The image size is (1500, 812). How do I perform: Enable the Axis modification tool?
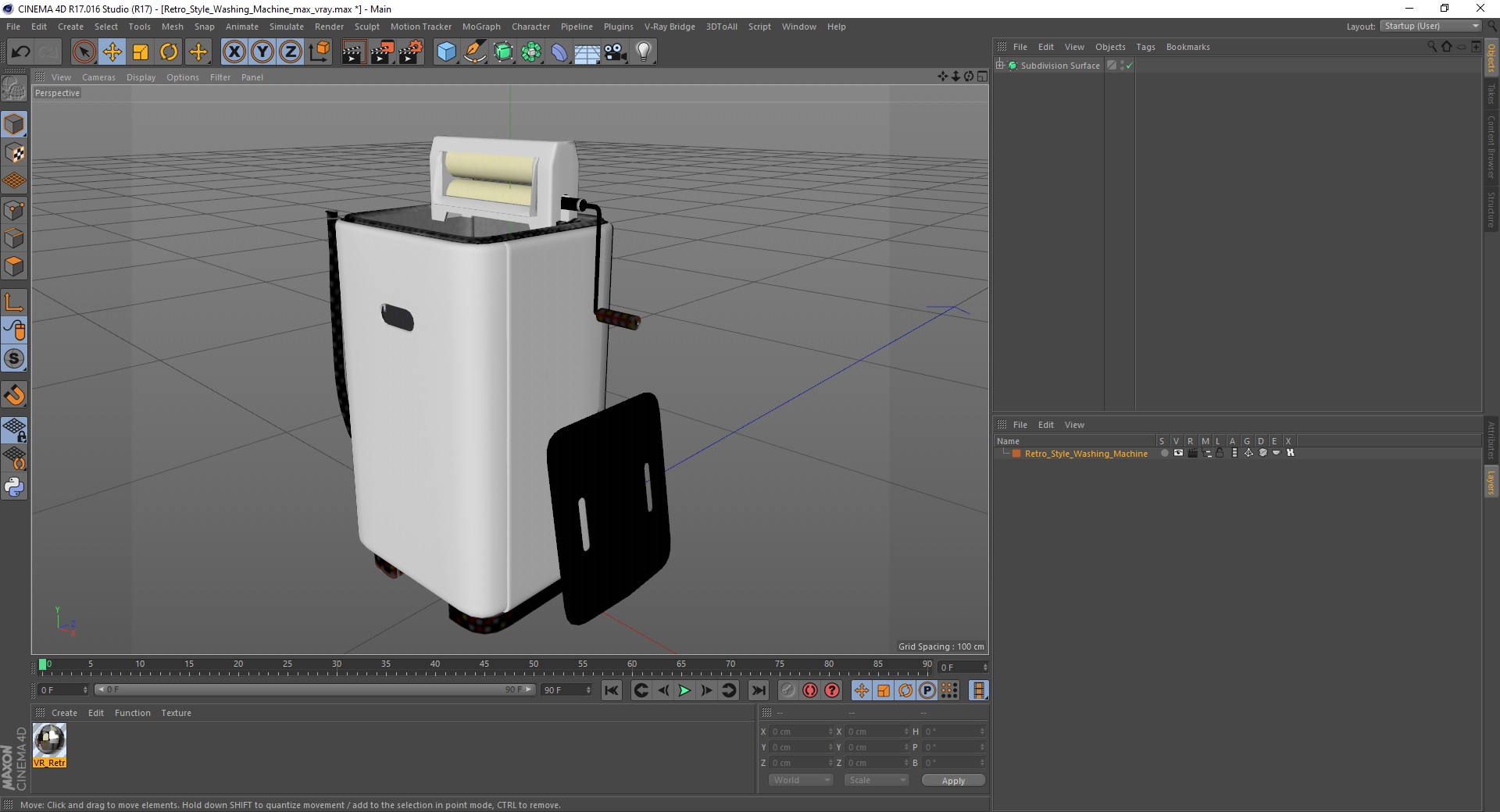coord(14,302)
